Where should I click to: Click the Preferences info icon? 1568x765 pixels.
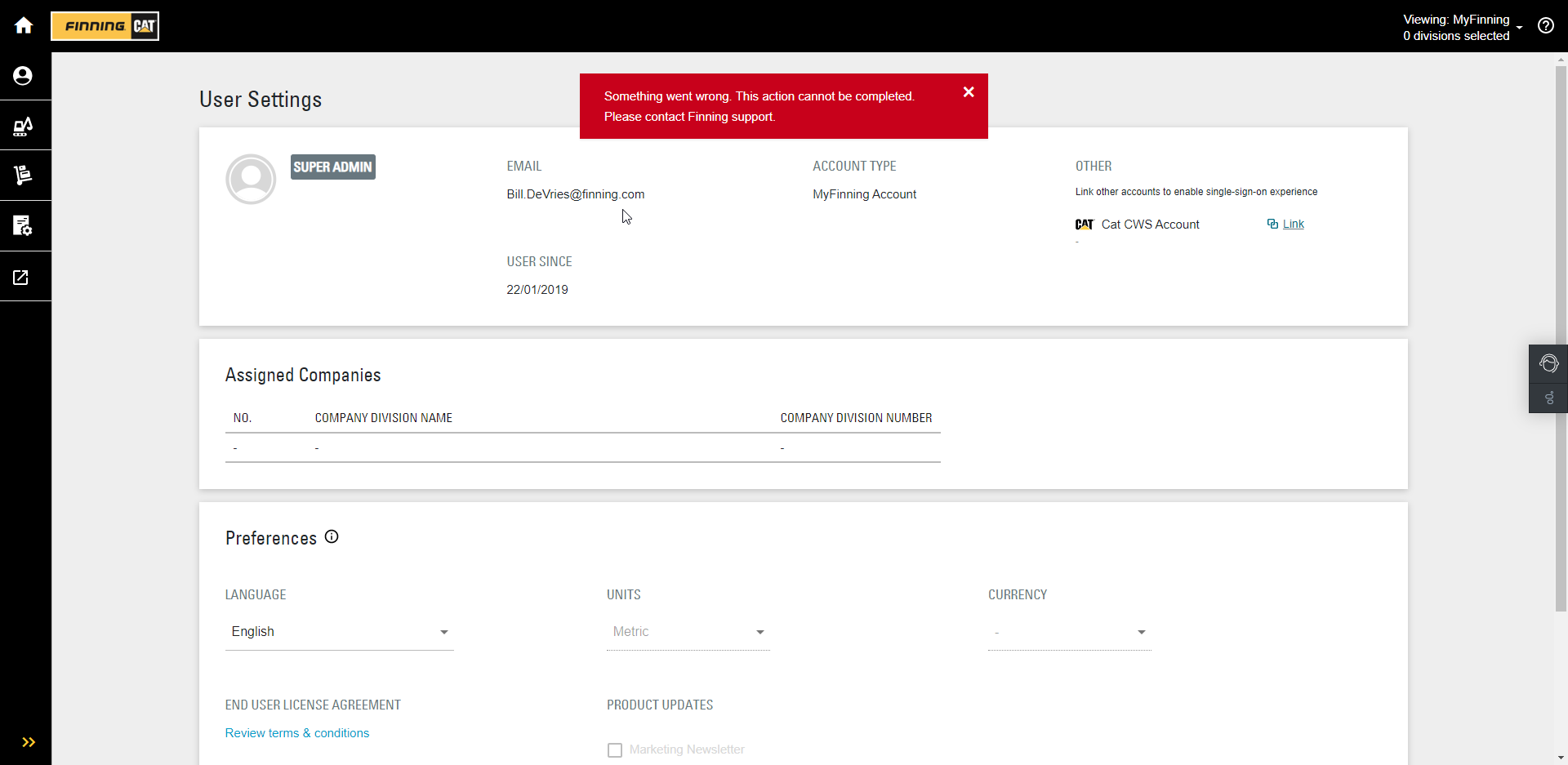click(x=332, y=537)
